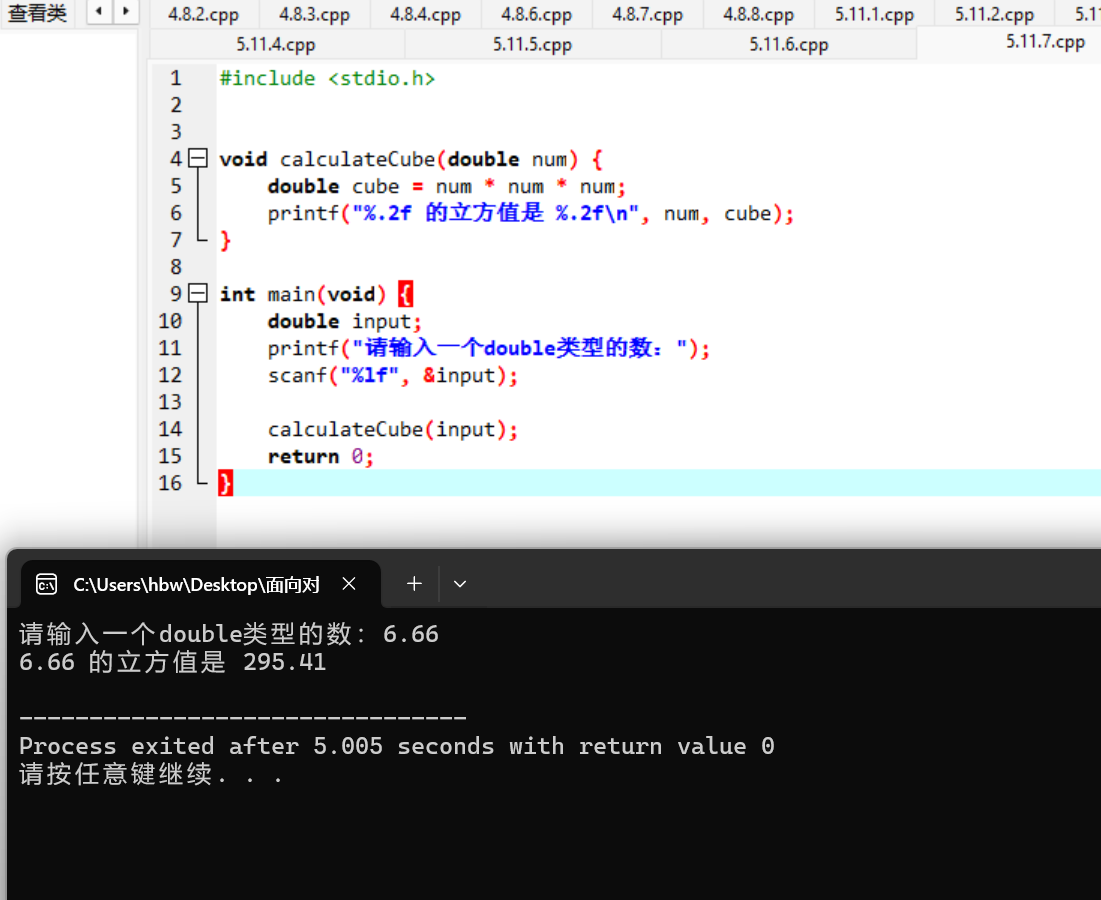Open the terminal profile dropdown chevron
The width and height of the screenshot is (1101, 900).
[460, 584]
